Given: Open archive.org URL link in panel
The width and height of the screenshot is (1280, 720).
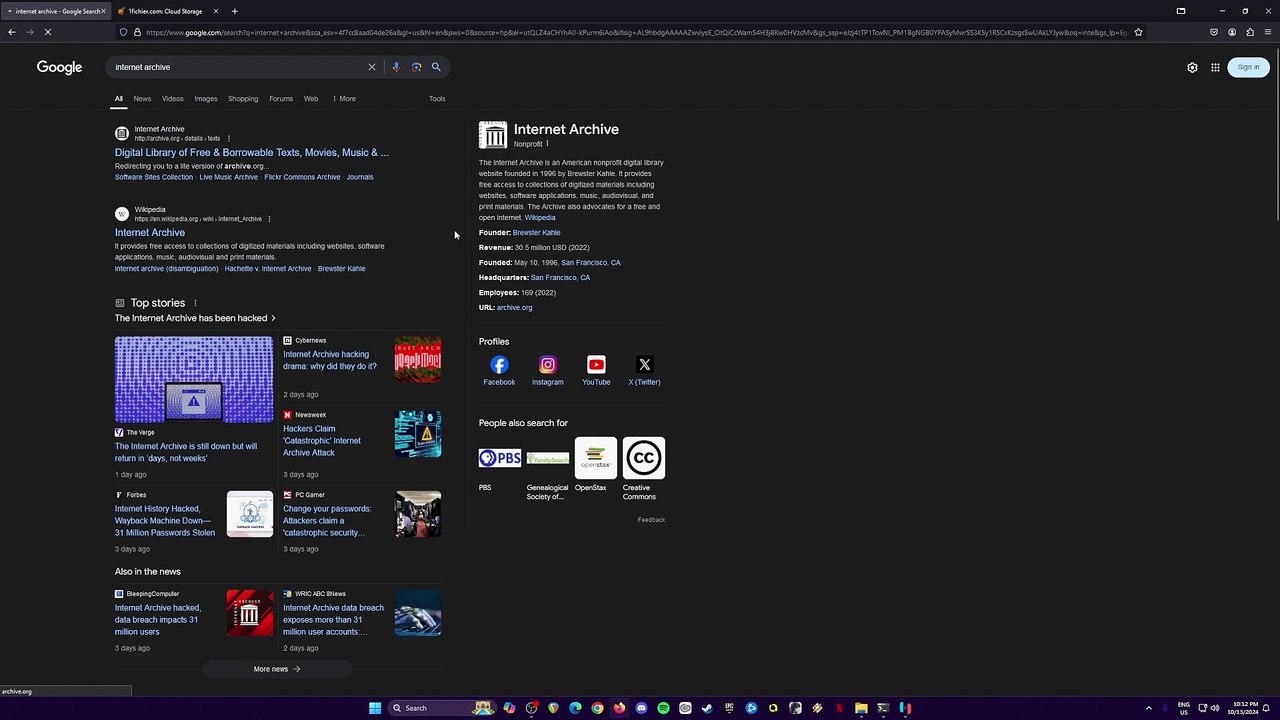Looking at the screenshot, I should (514, 307).
